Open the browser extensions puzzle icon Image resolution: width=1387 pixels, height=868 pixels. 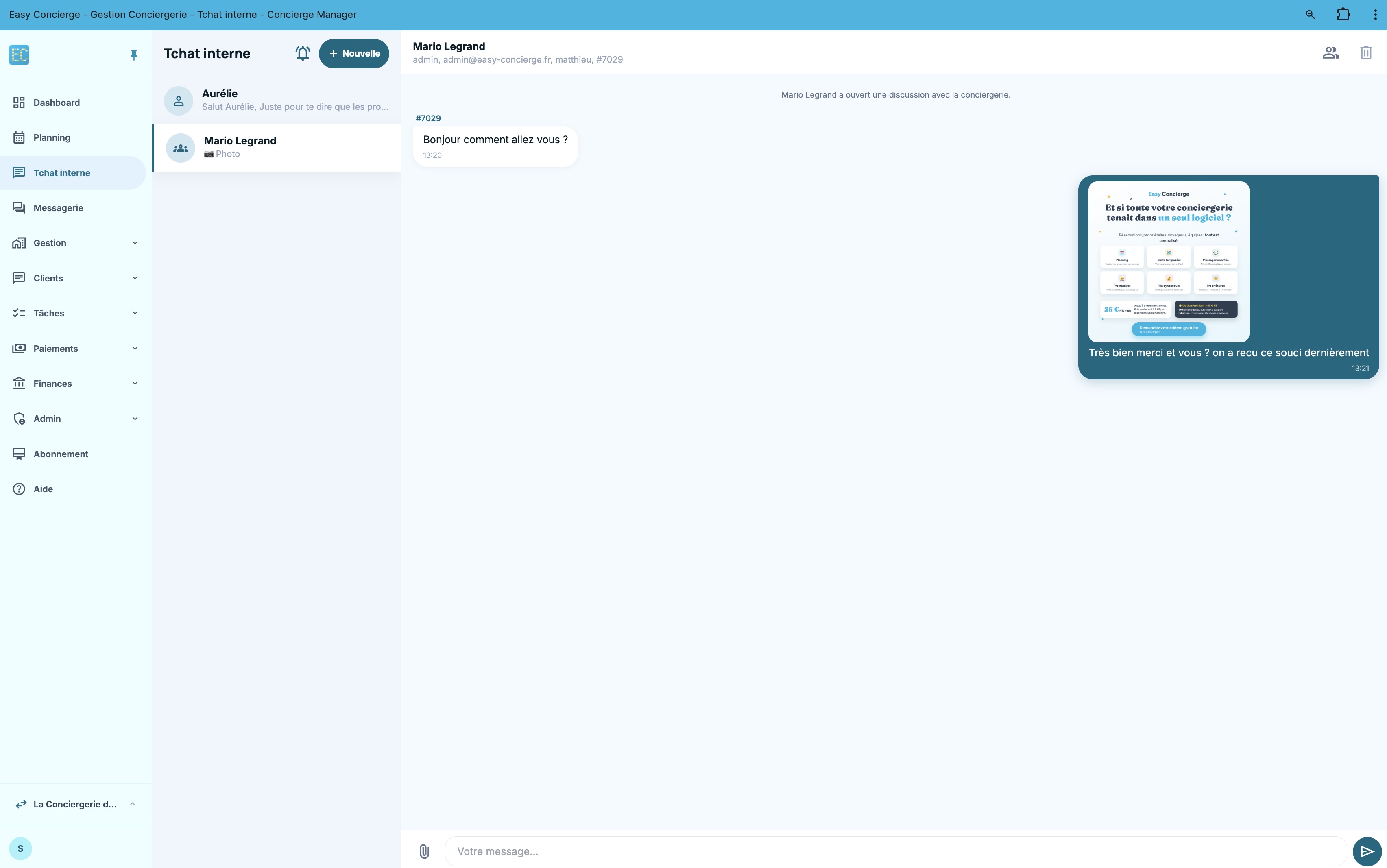[1343, 14]
